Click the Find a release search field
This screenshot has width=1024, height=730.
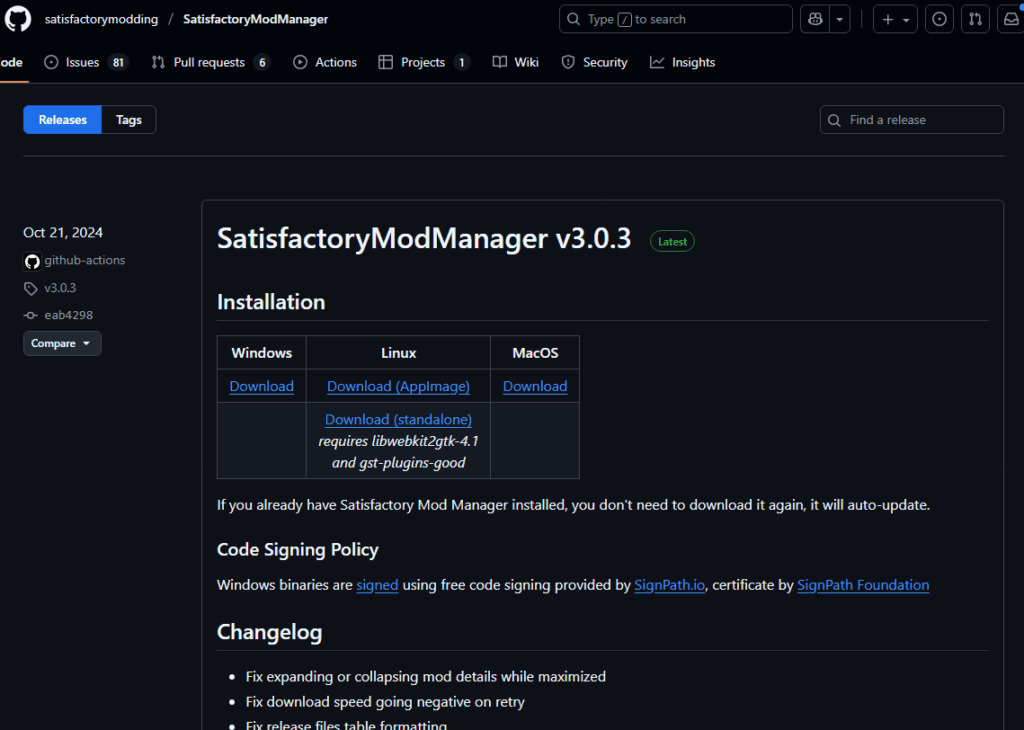(x=911, y=119)
